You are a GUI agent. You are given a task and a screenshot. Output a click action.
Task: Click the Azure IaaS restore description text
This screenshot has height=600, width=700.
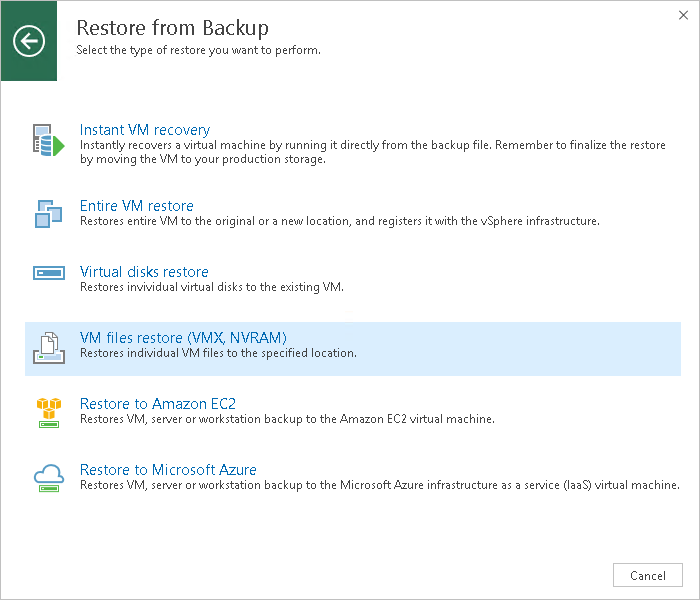pos(379,485)
